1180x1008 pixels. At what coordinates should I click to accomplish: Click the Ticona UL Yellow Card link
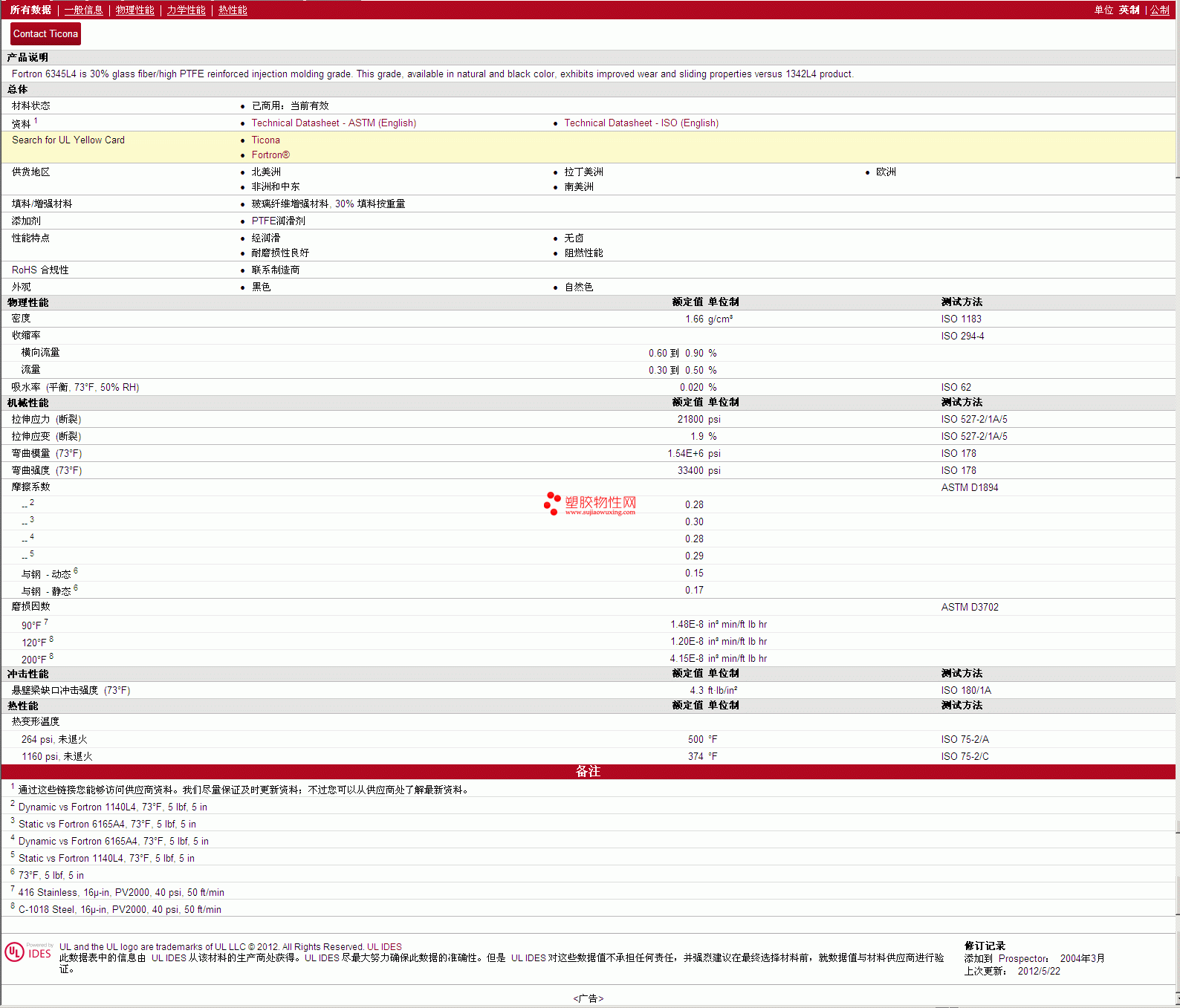[265, 140]
